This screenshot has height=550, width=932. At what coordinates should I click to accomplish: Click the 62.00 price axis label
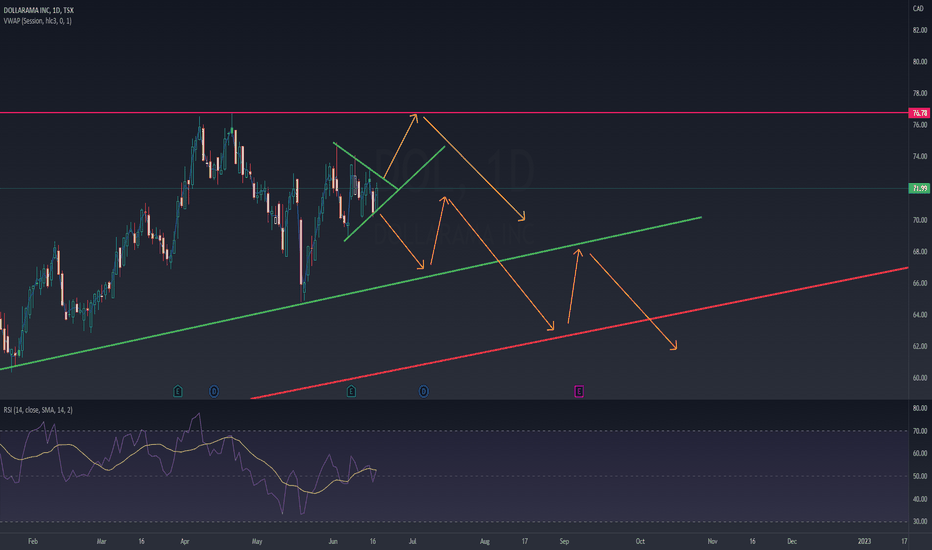[920, 346]
